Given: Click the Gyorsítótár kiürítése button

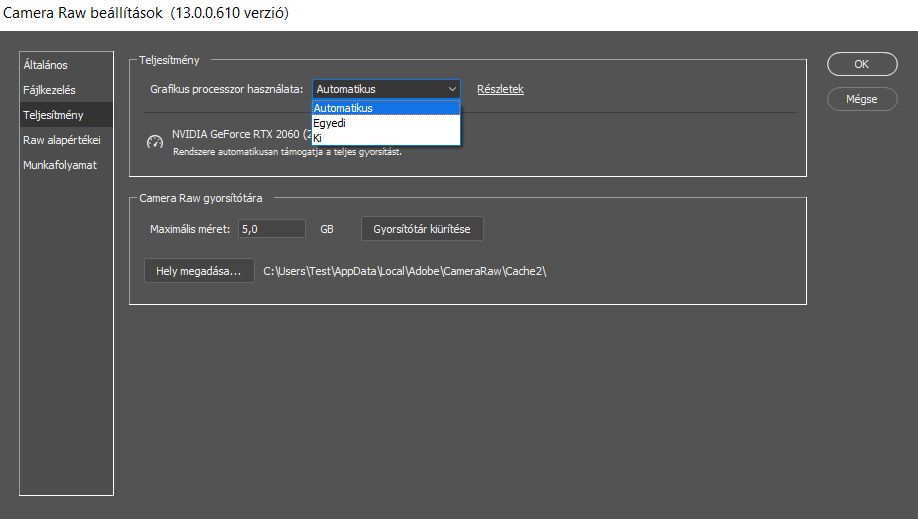Looking at the screenshot, I should [x=422, y=229].
